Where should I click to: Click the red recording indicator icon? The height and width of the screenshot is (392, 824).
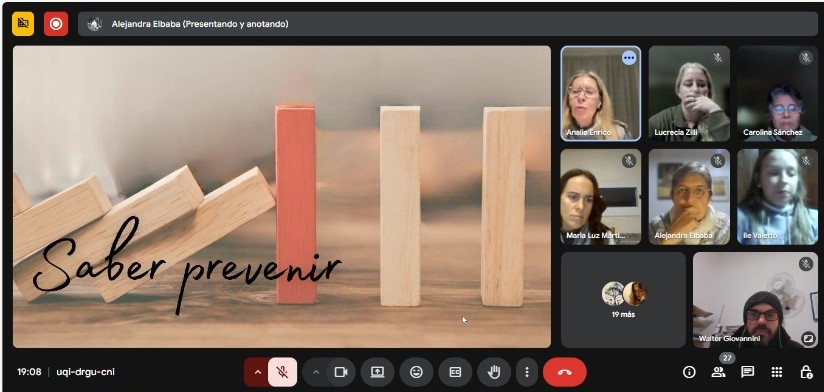(56, 24)
